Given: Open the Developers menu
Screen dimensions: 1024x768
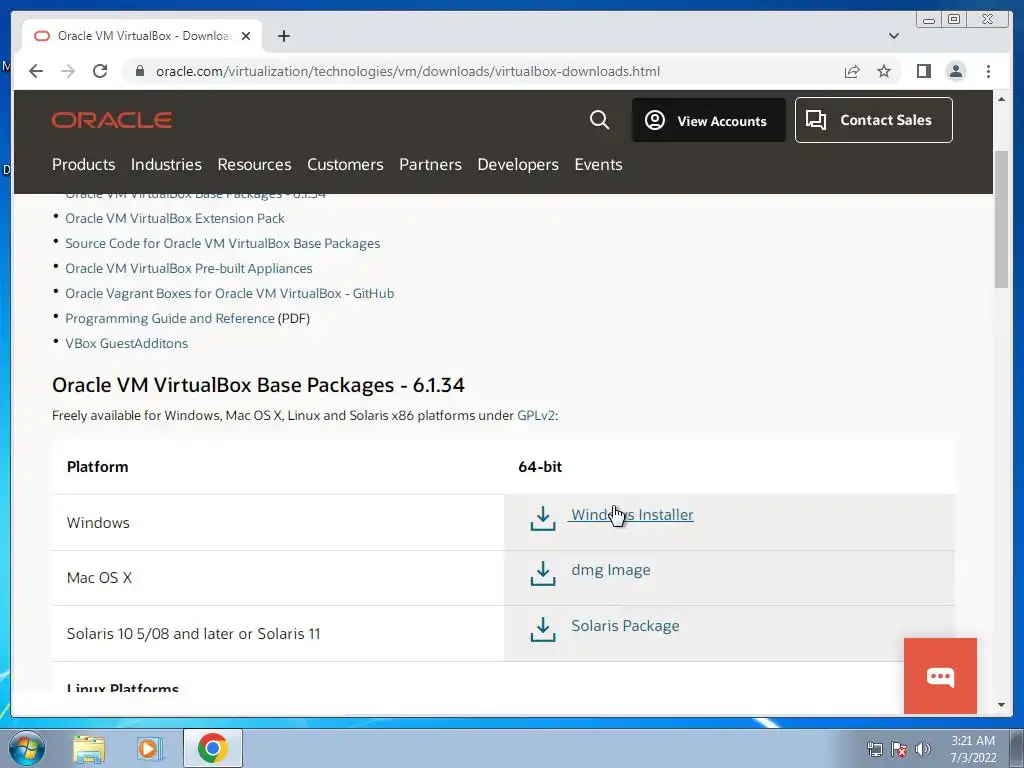Looking at the screenshot, I should [518, 165].
